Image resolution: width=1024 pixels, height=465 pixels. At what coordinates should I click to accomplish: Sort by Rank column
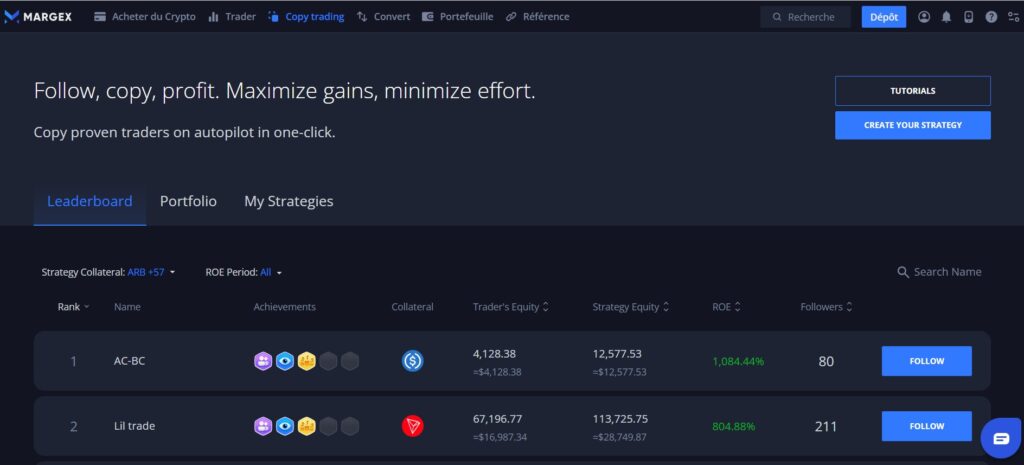click(73, 307)
